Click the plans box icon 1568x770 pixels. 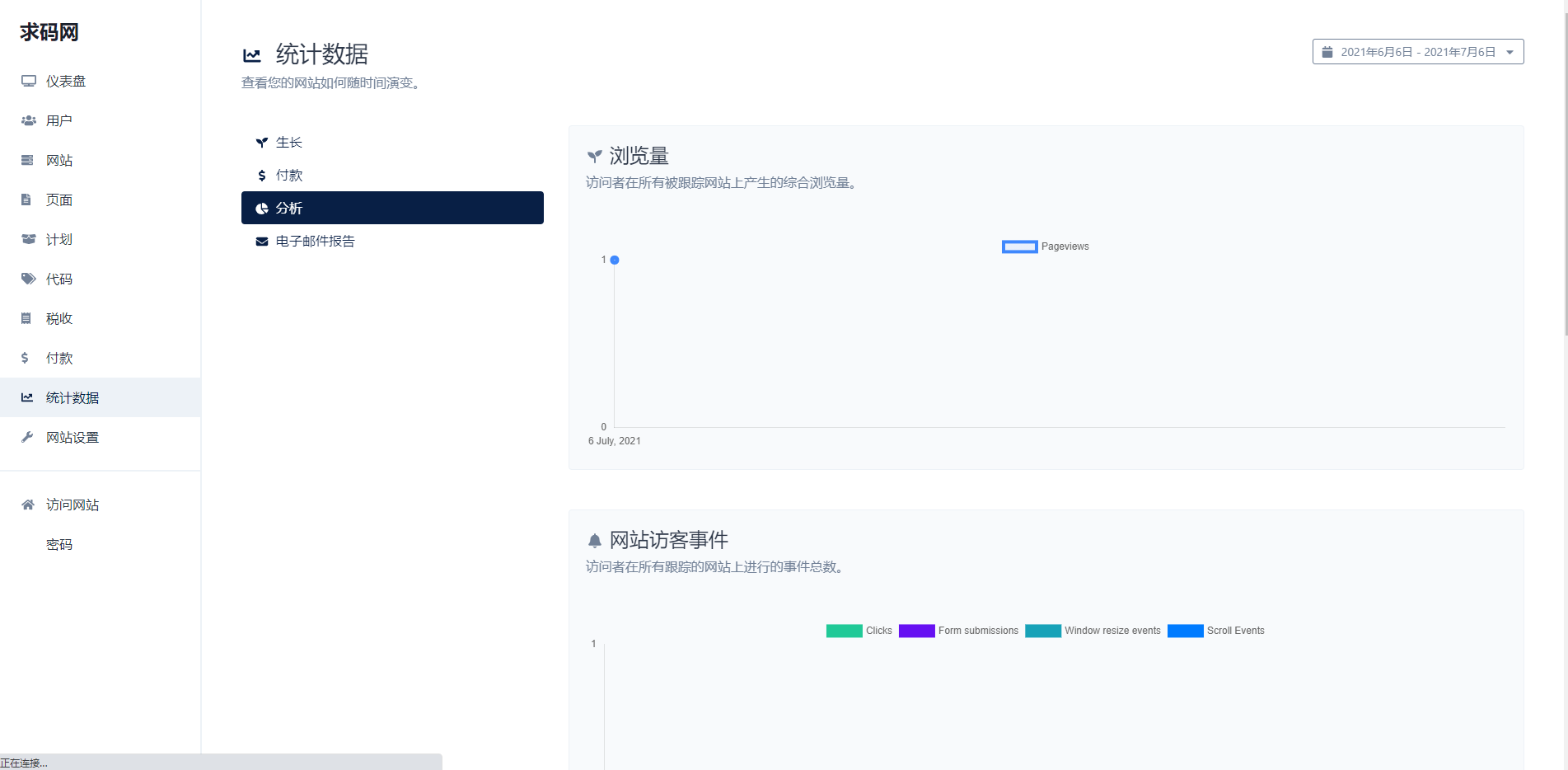29,239
